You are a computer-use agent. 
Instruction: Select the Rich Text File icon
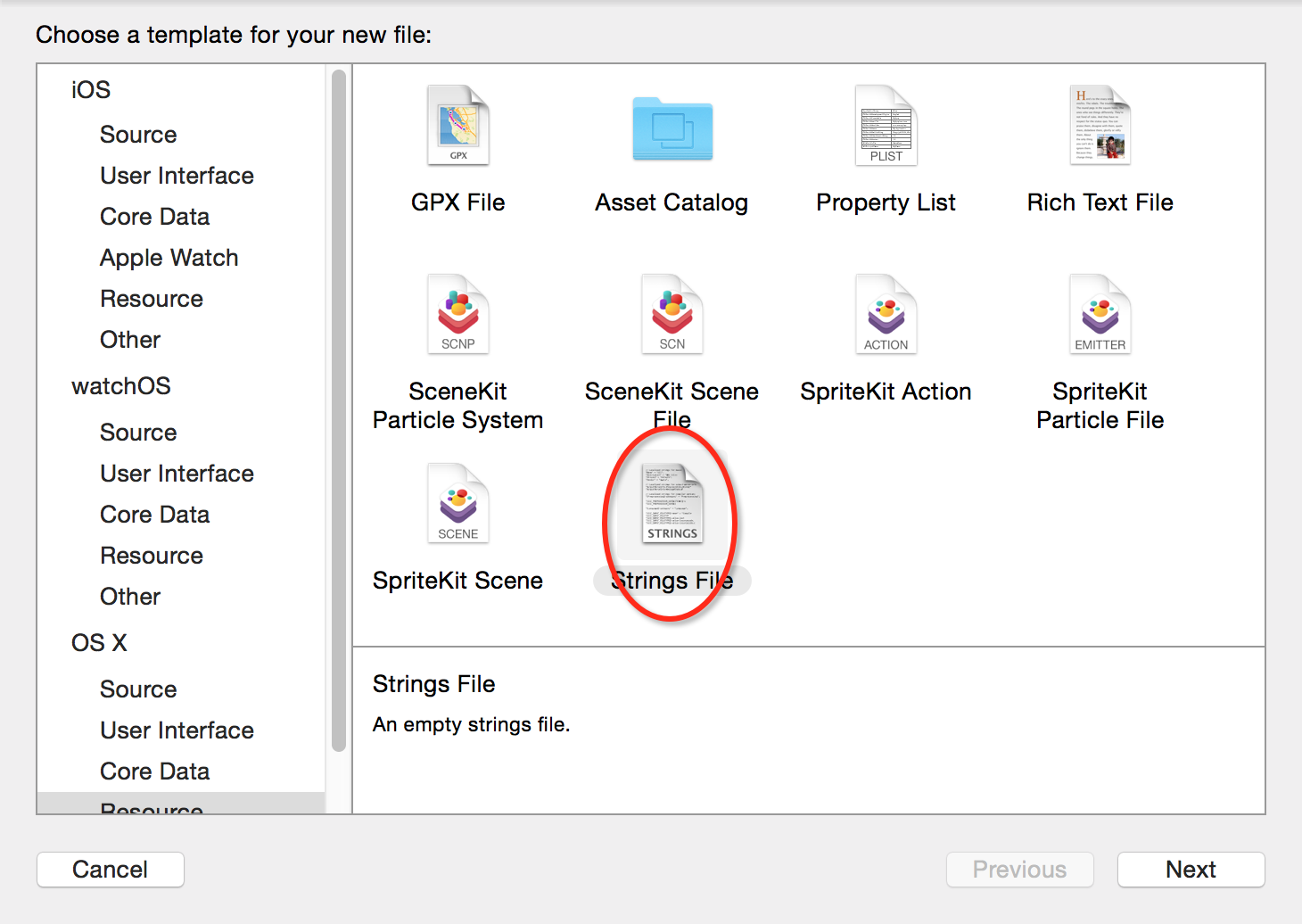click(1100, 125)
